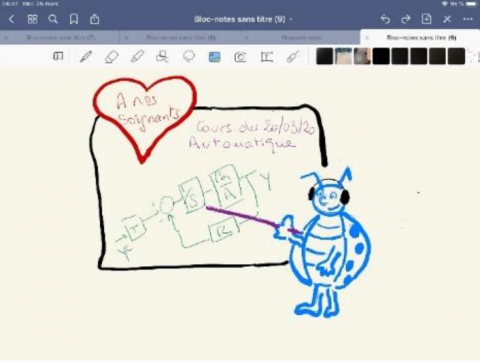Screen dimensions: 480x362
Task: Select the Lasso selection tool
Action: (189, 56)
